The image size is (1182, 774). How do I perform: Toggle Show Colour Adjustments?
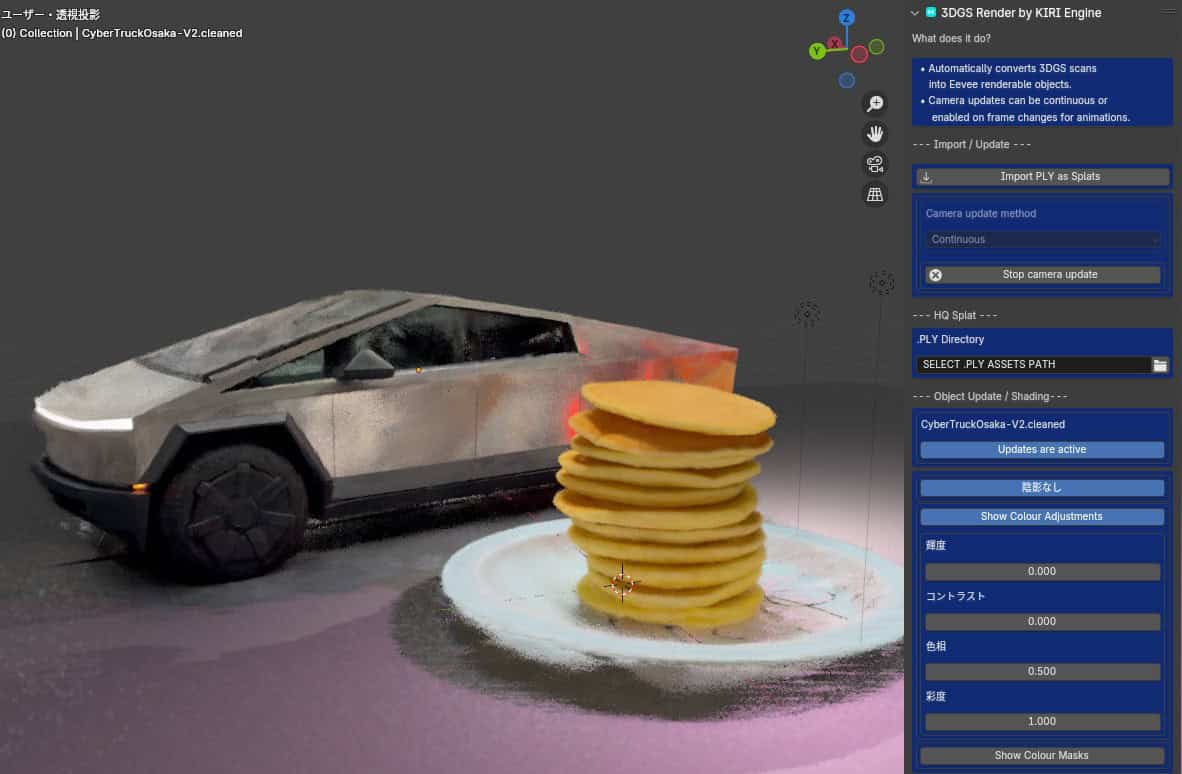(x=1042, y=517)
